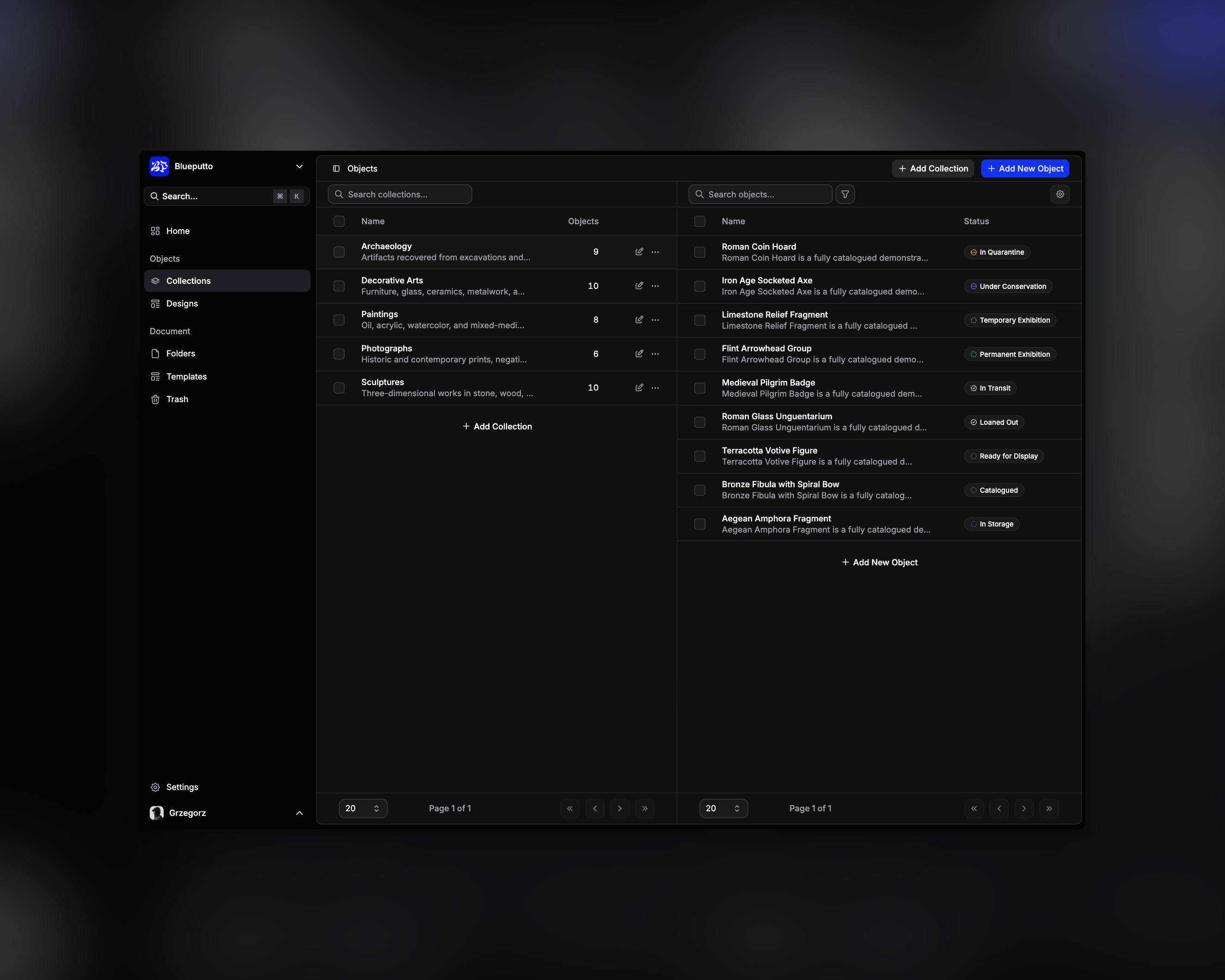Open Temporary Exhibition status badge dropdown

point(1010,320)
